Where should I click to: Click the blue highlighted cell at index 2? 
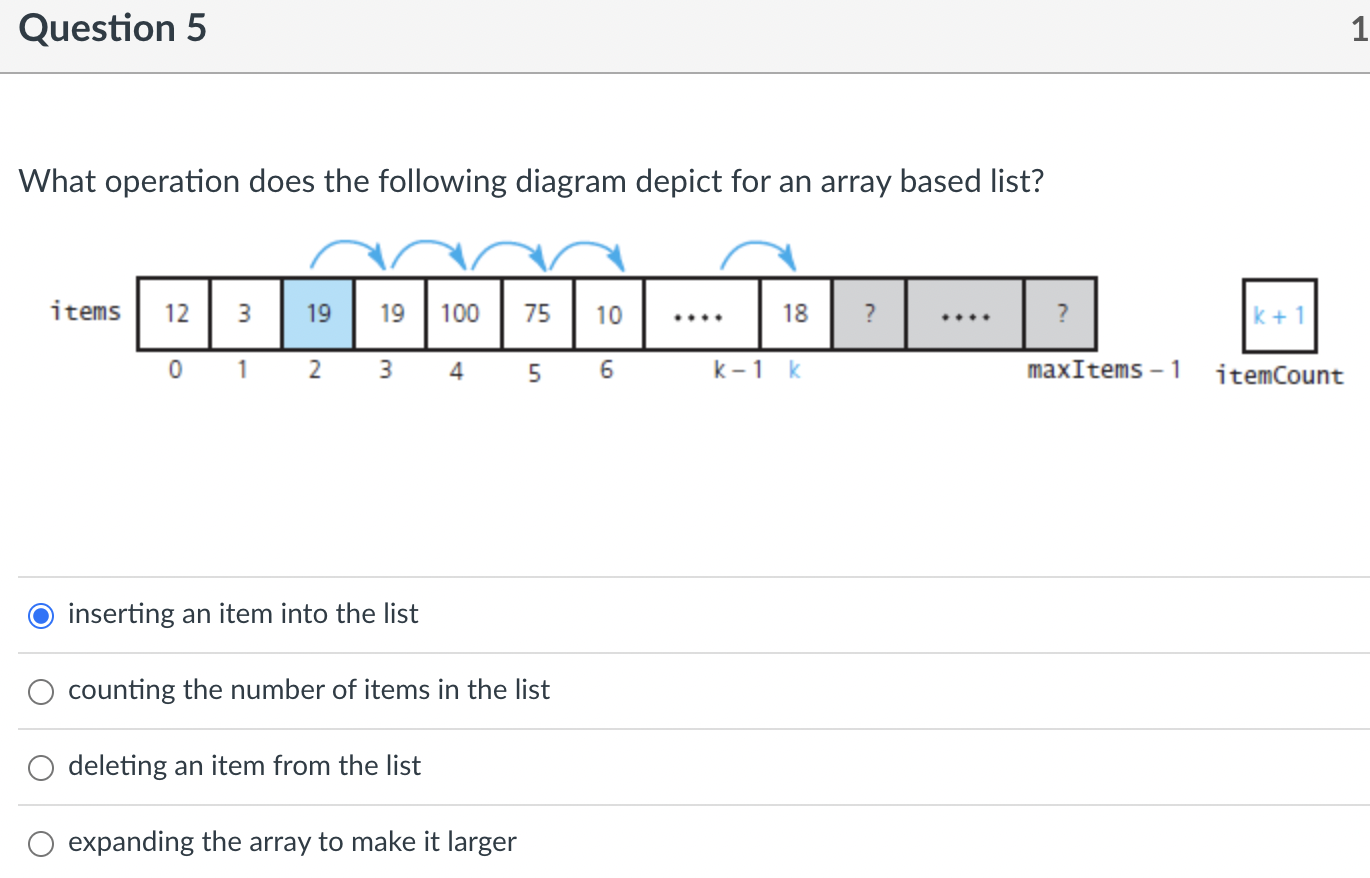coord(318,314)
